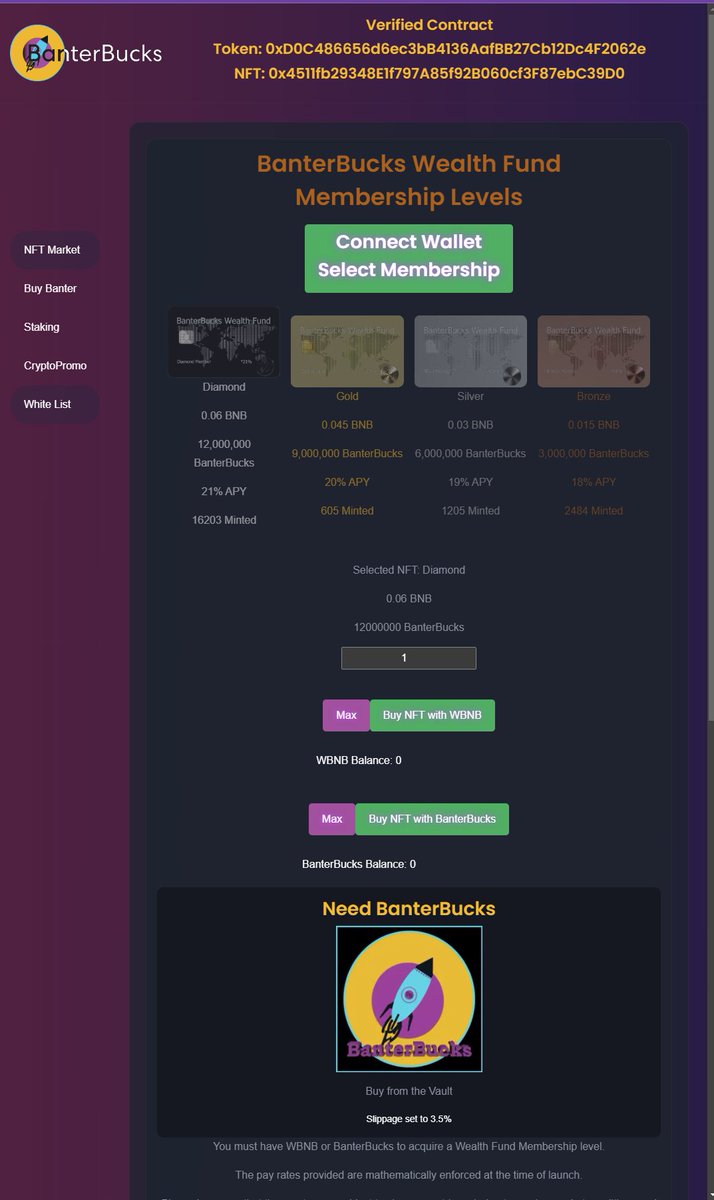Screen dimensions: 714x1200
Task: Click the 3,000,000 BanterBucks text
Action: pos(594,454)
